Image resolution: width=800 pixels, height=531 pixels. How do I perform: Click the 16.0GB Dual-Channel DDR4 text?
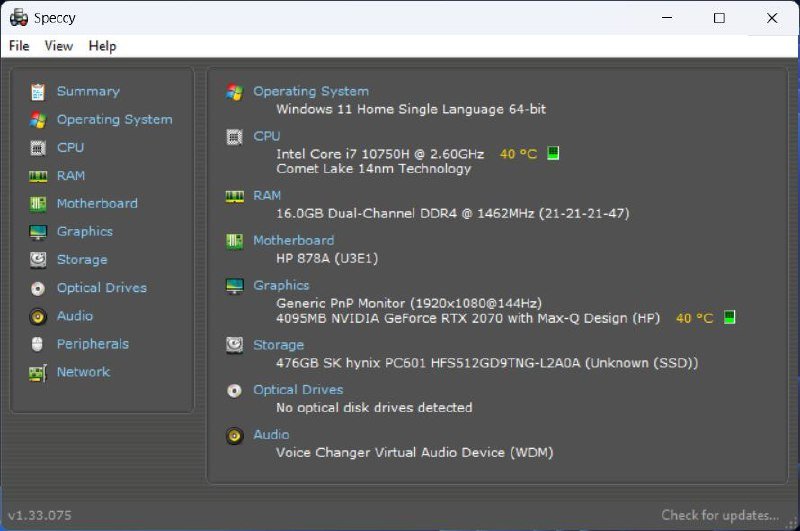click(453, 213)
